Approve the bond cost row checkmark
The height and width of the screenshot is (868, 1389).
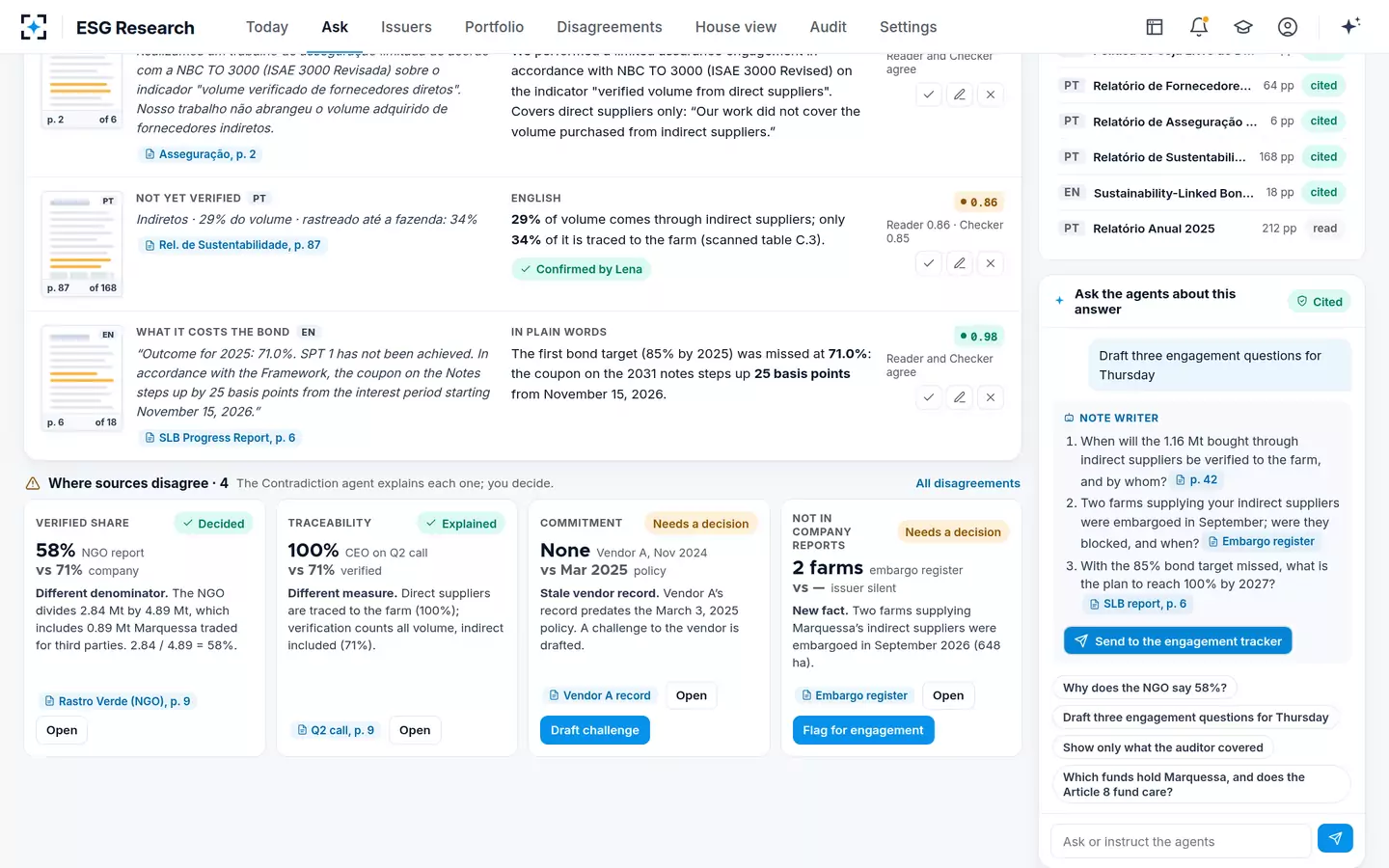[928, 397]
